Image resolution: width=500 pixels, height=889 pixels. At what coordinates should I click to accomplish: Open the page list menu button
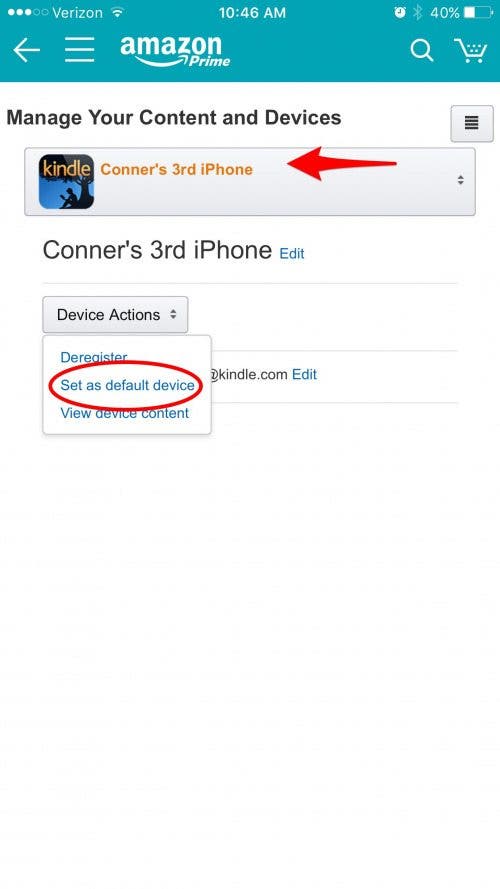point(472,123)
